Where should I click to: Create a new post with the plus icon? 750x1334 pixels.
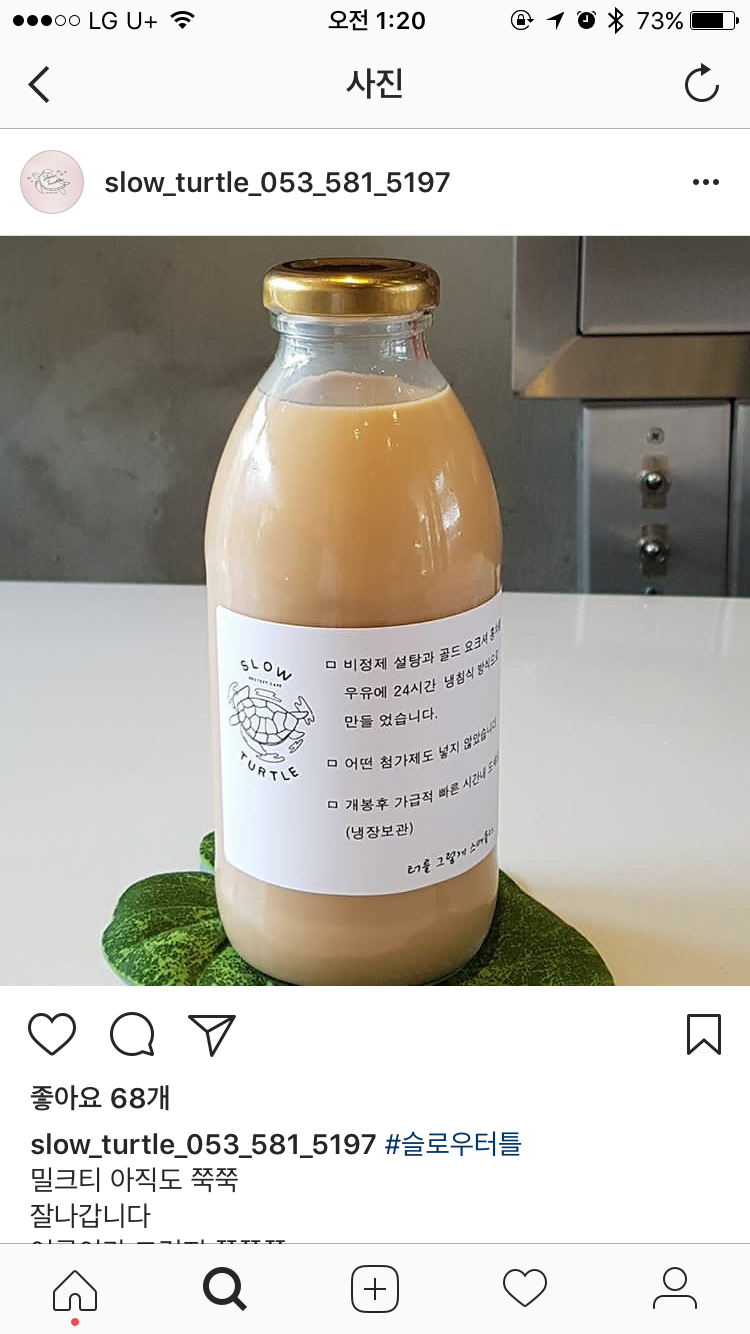[375, 1289]
